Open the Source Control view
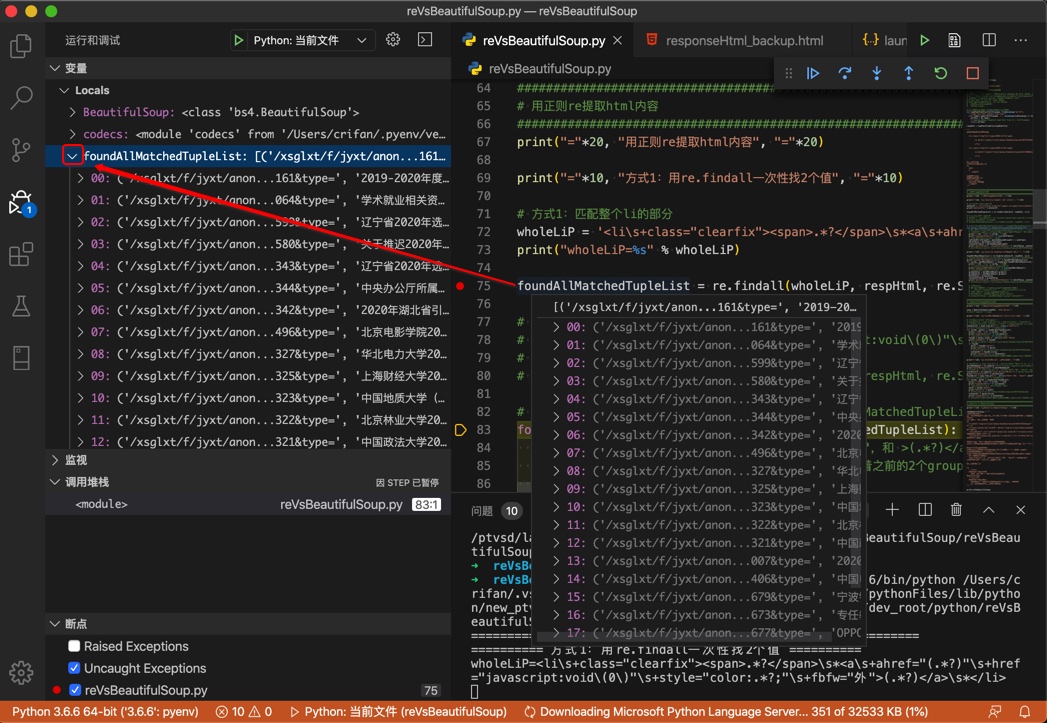1047x723 pixels. pyautogui.click(x=21, y=150)
